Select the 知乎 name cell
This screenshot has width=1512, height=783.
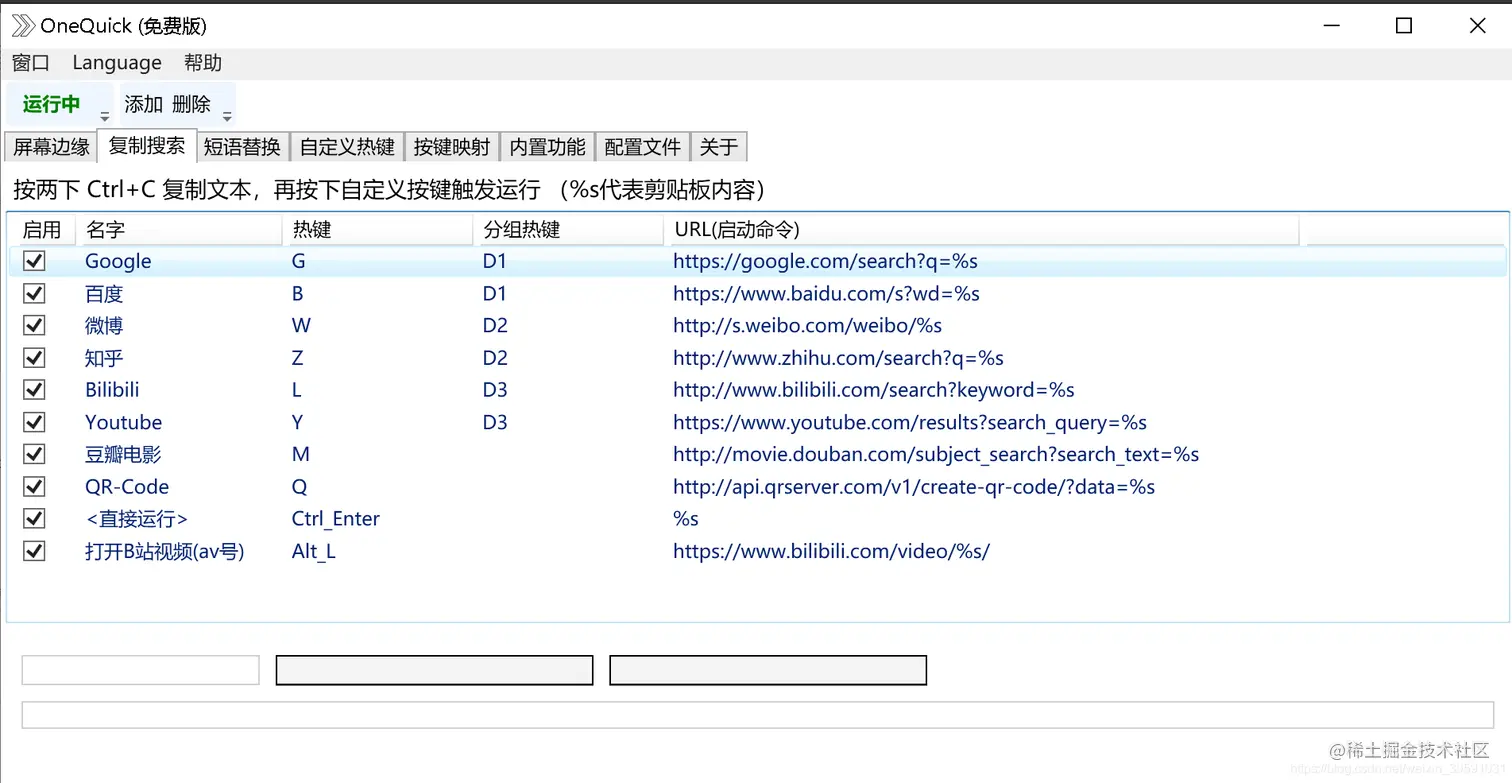[x=104, y=358]
